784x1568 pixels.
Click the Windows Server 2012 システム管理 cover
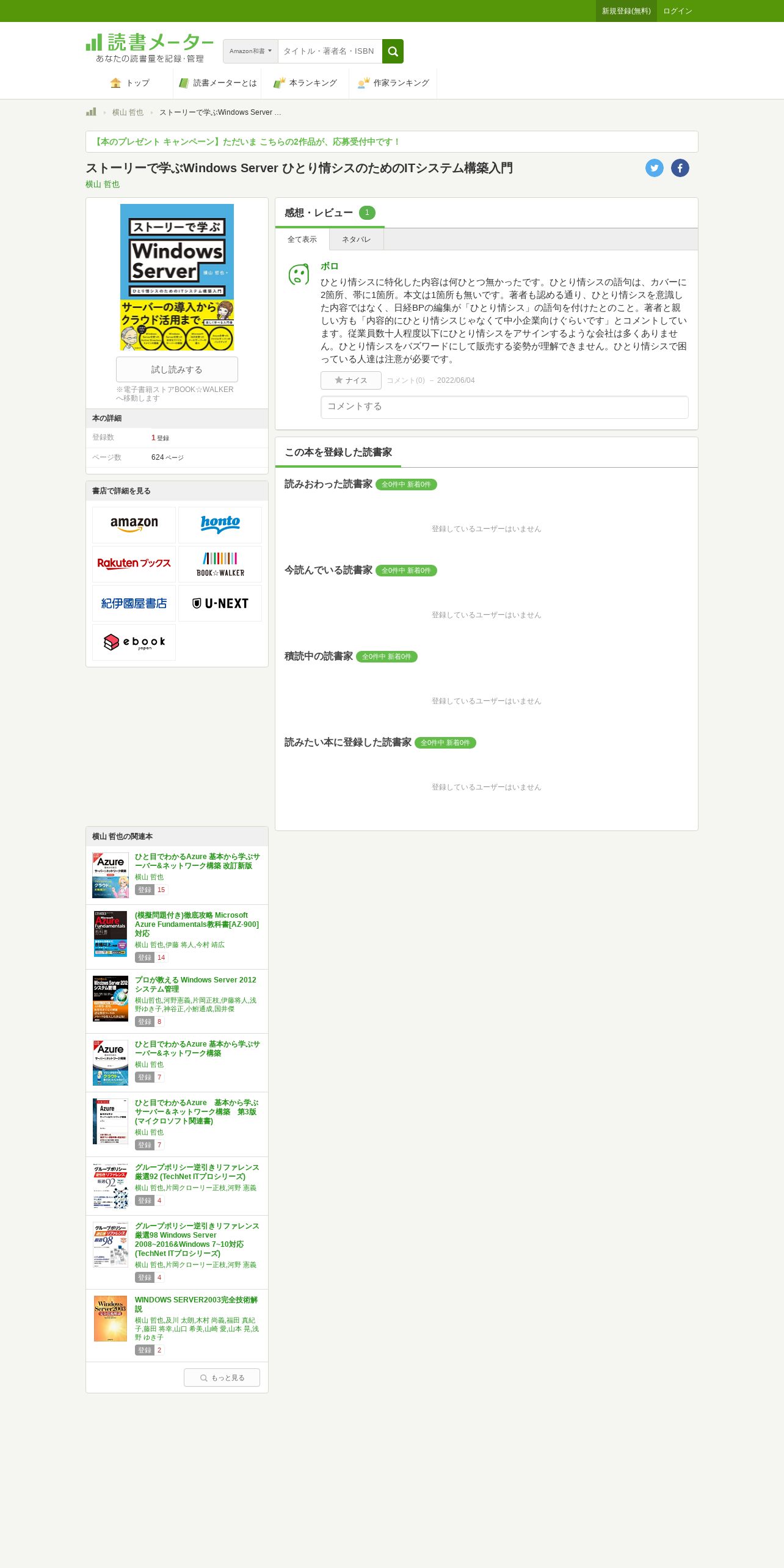click(x=111, y=998)
